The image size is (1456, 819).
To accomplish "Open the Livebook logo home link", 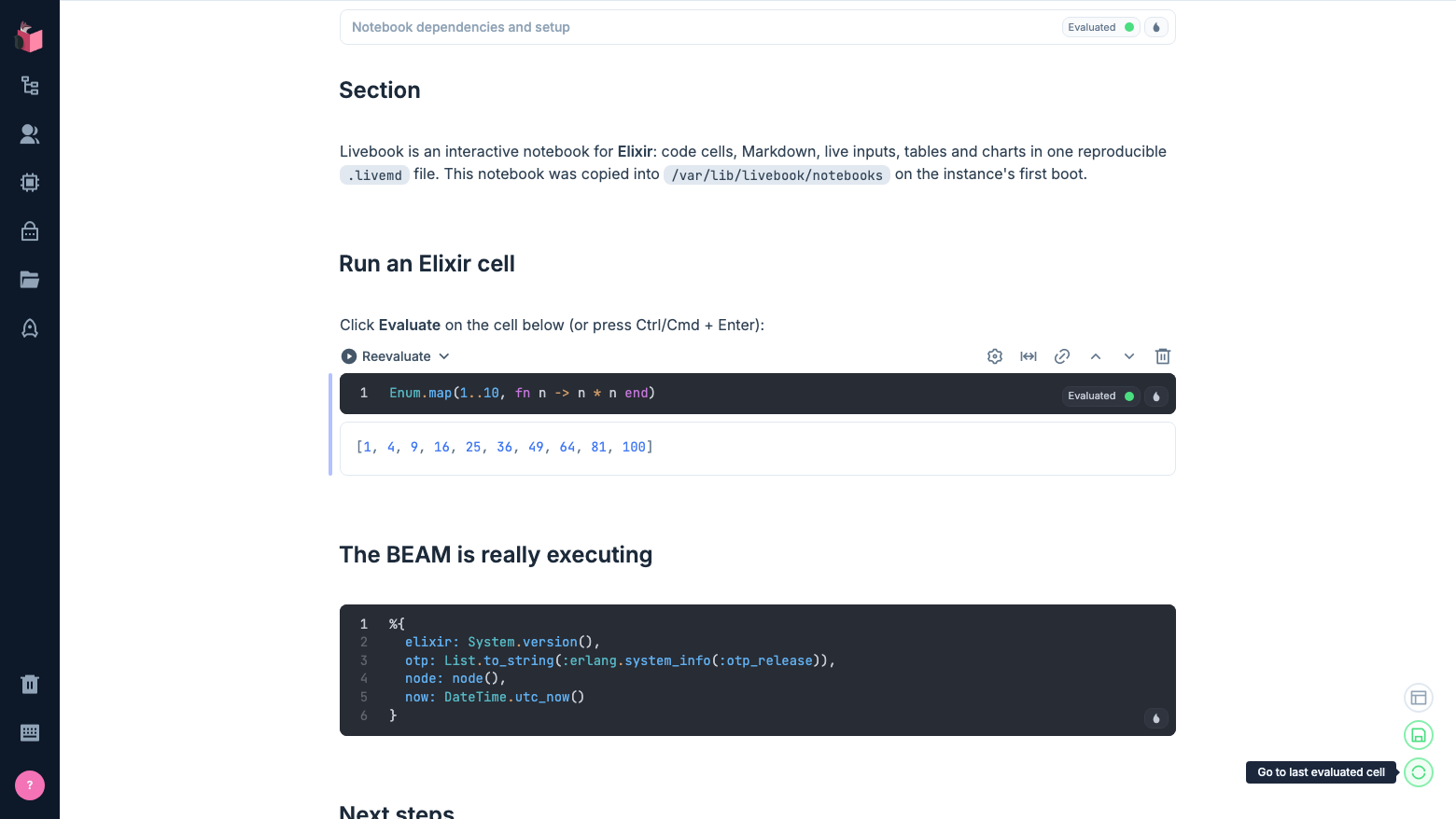I will (29, 37).
